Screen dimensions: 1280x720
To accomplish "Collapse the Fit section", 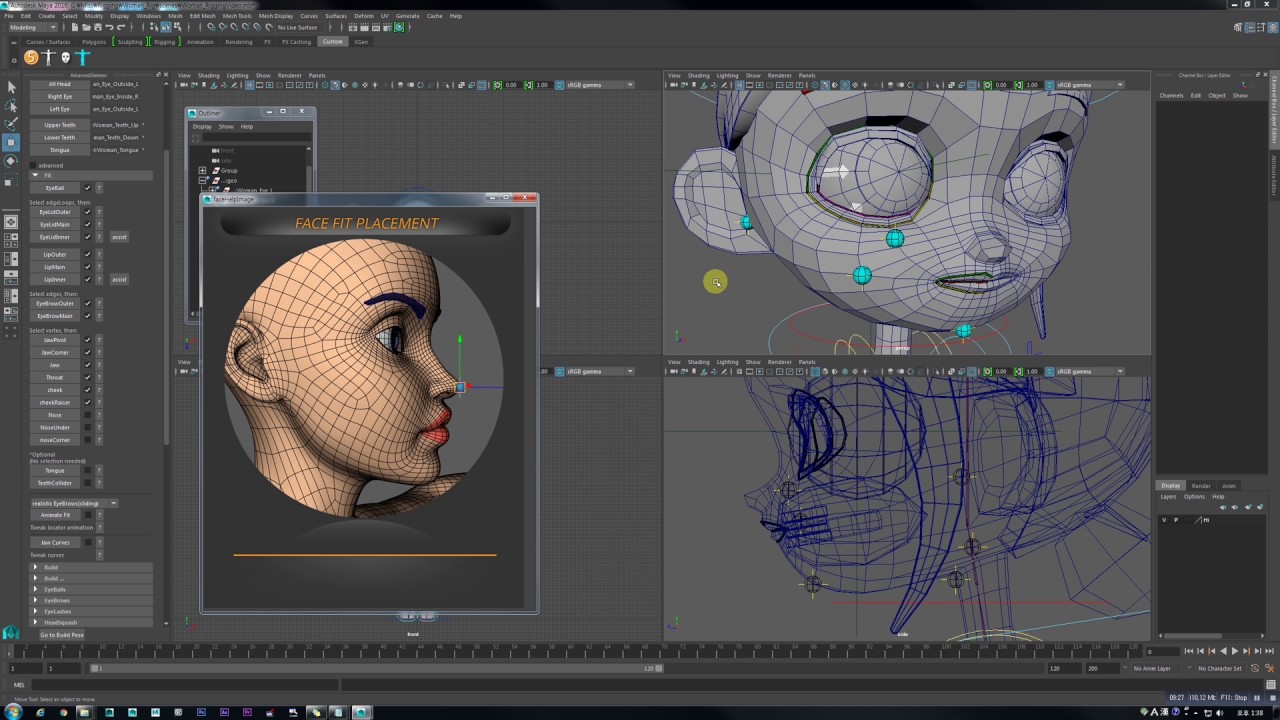I will pos(36,175).
